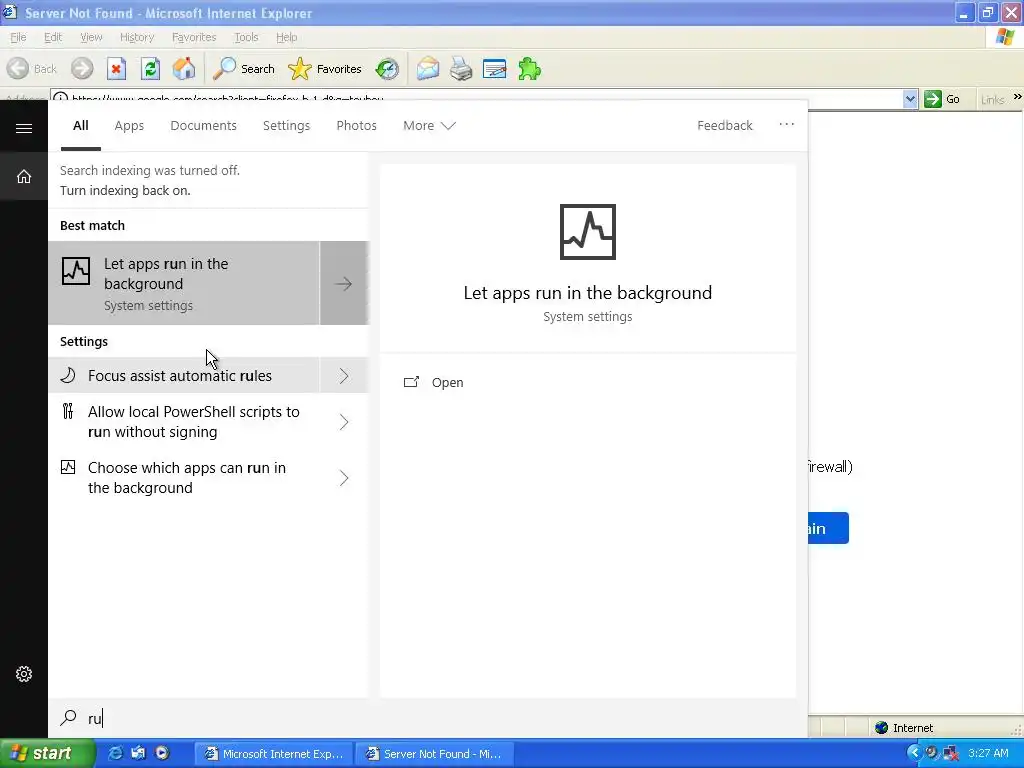
Task: Click the History clock toolbar icon
Action: (387, 69)
